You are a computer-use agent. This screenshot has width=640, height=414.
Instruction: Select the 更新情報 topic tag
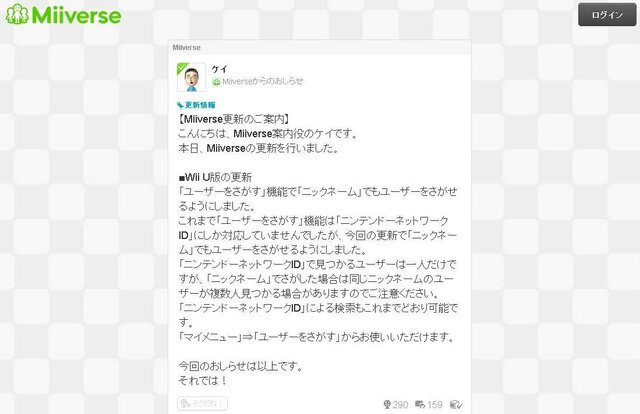[200, 105]
